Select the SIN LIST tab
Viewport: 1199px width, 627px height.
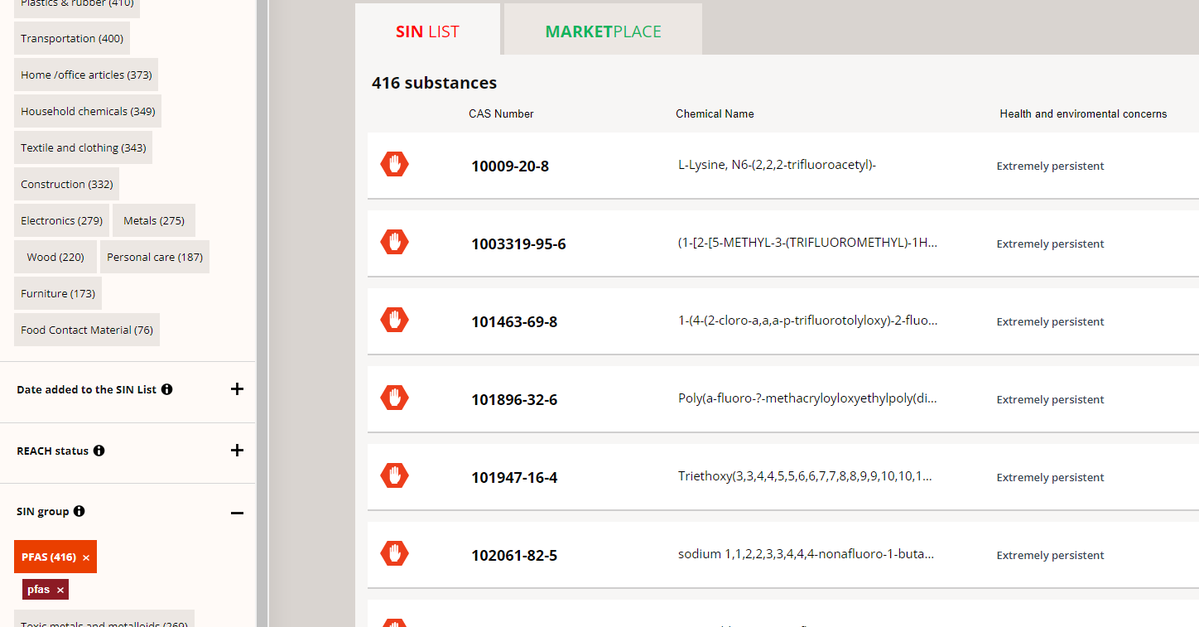coord(427,31)
